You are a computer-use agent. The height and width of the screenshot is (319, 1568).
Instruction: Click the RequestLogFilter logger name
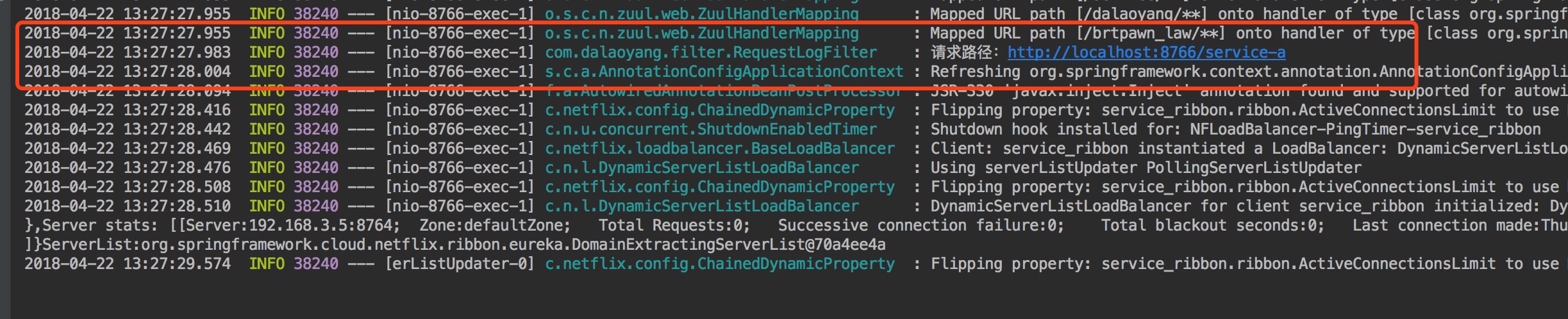pyautogui.click(x=711, y=53)
